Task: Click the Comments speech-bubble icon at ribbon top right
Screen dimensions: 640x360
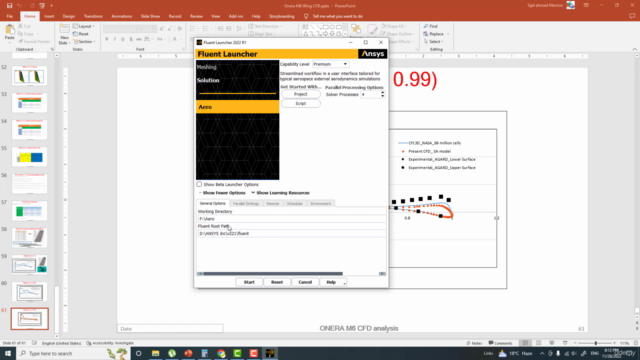Action: point(632,16)
